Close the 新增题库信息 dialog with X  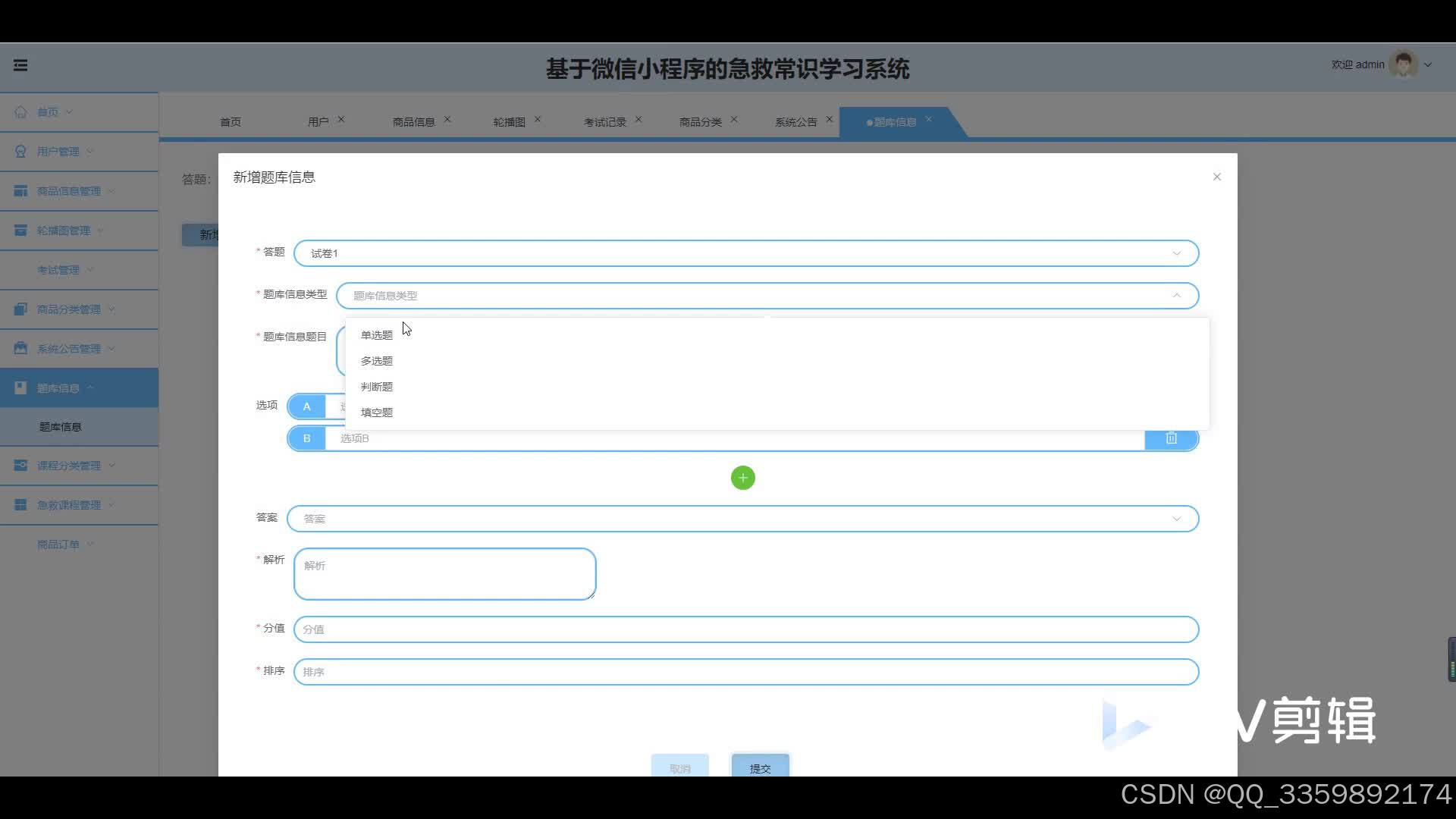click(x=1216, y=177)
